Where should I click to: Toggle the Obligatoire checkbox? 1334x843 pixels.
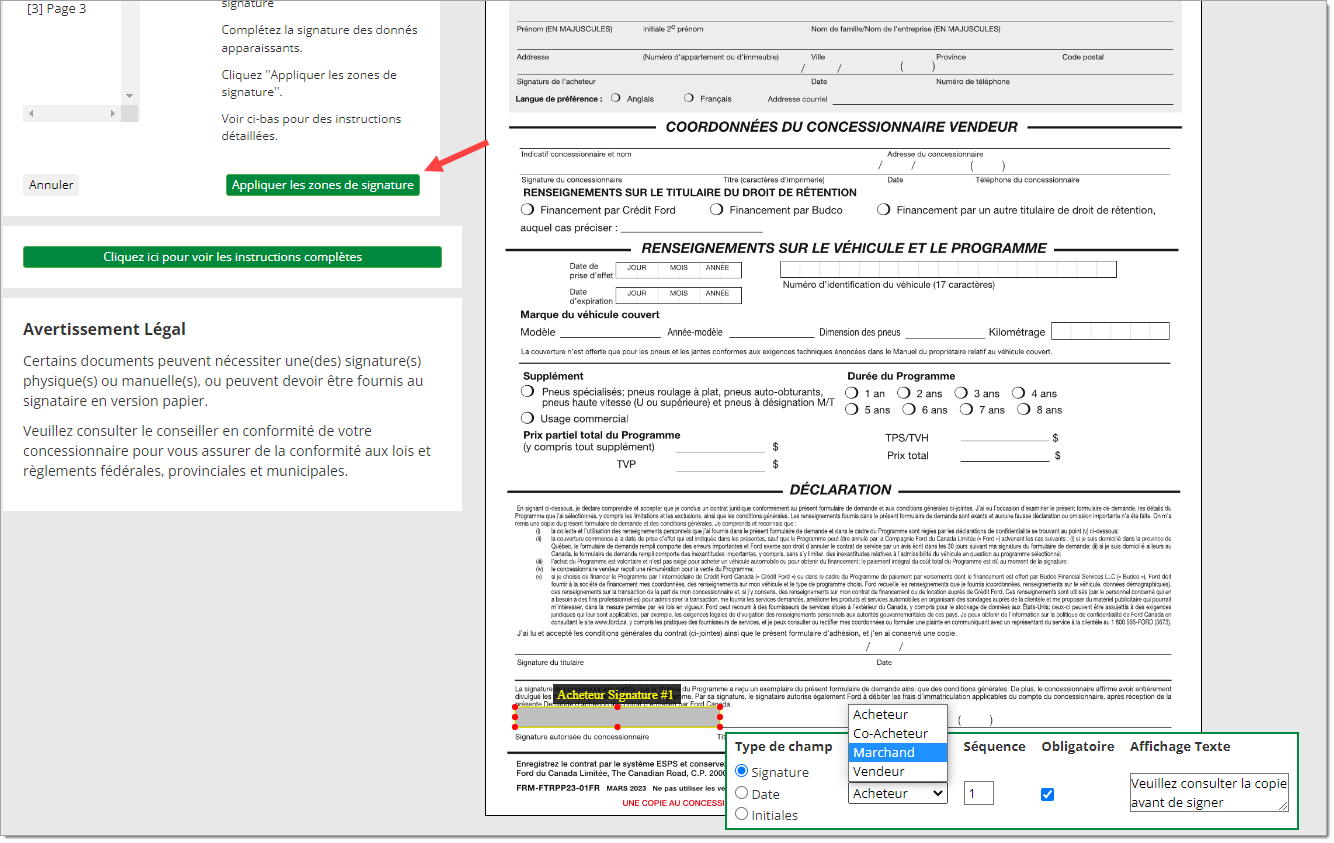(x=1047, y=794)
